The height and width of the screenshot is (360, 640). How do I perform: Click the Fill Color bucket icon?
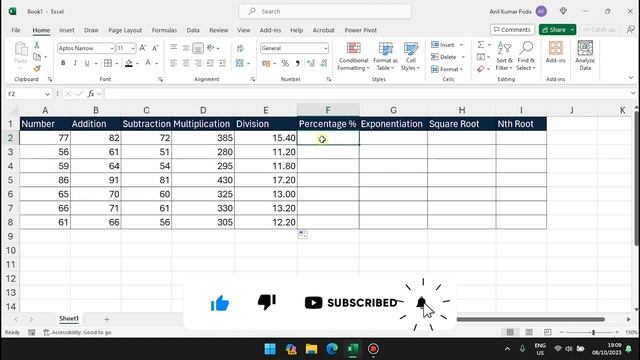pos(129,63)
